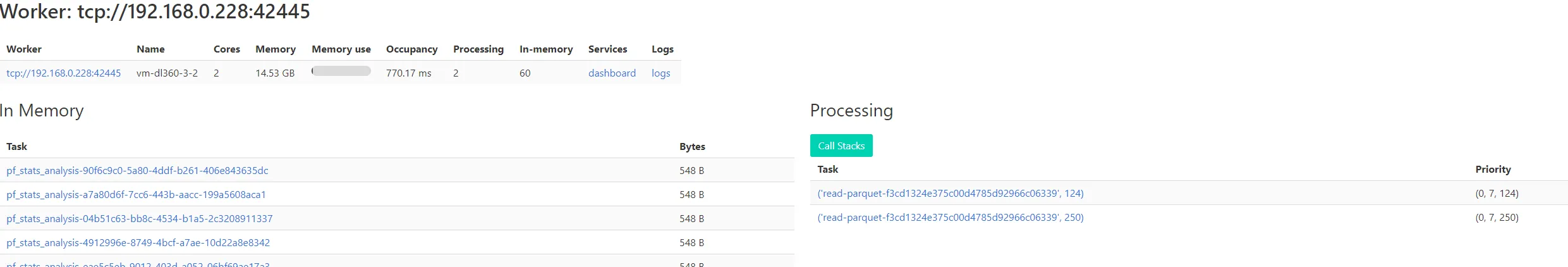Open task pf_stats_analysis-90f6c9c0 link

(x=137, y=171)
